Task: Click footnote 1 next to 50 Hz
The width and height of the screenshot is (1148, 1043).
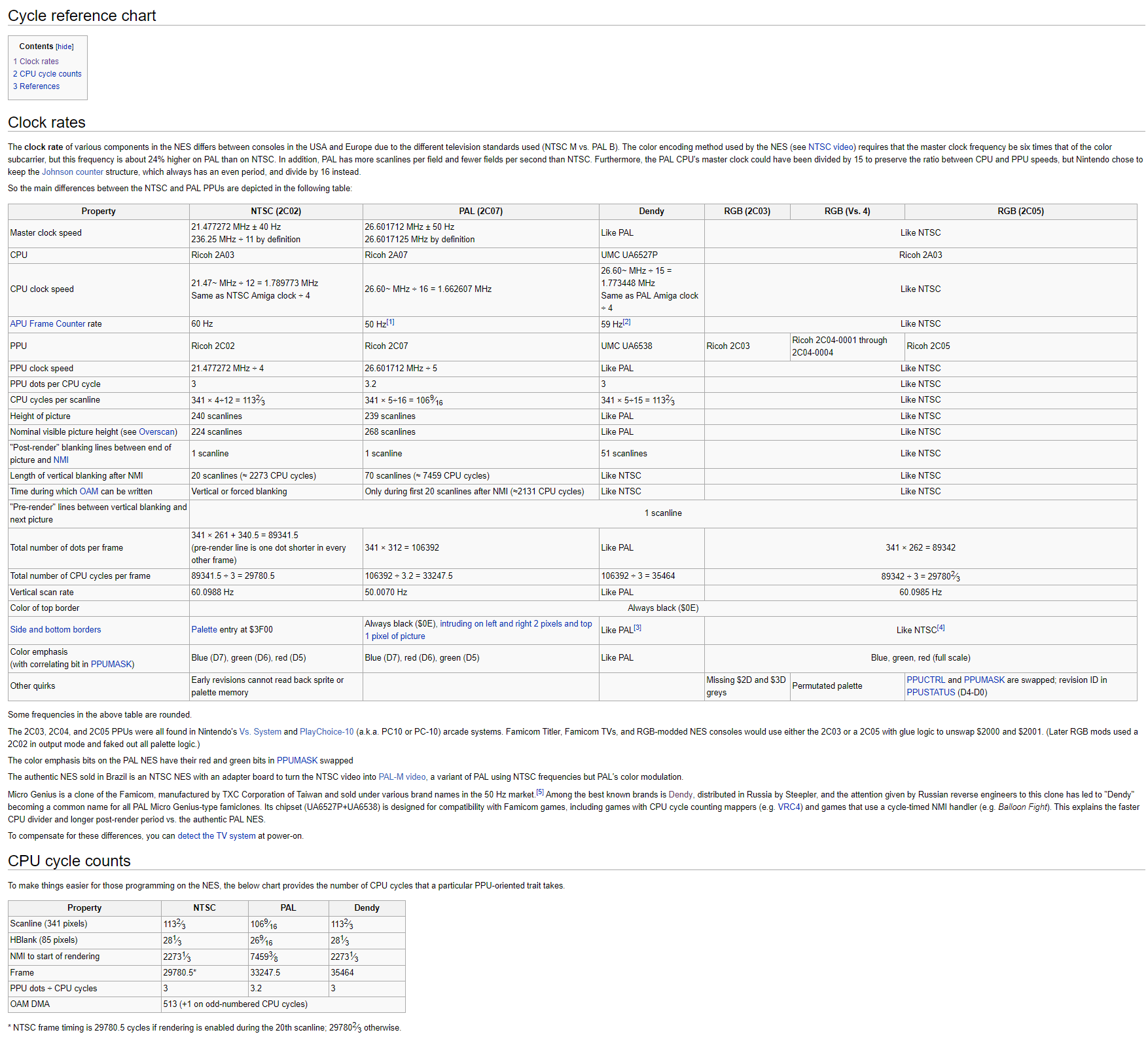Action: (390, 322)
